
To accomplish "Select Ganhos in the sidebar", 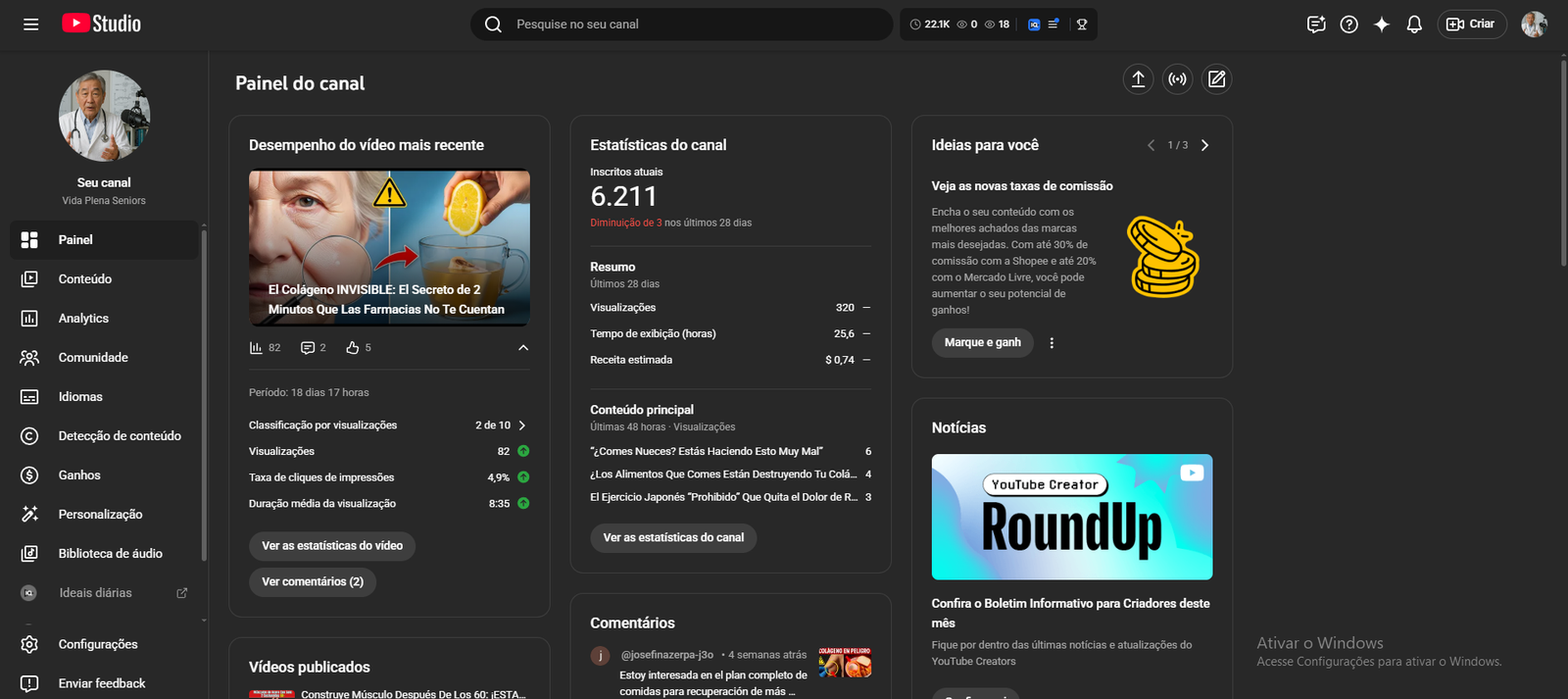I will (79, 475).
